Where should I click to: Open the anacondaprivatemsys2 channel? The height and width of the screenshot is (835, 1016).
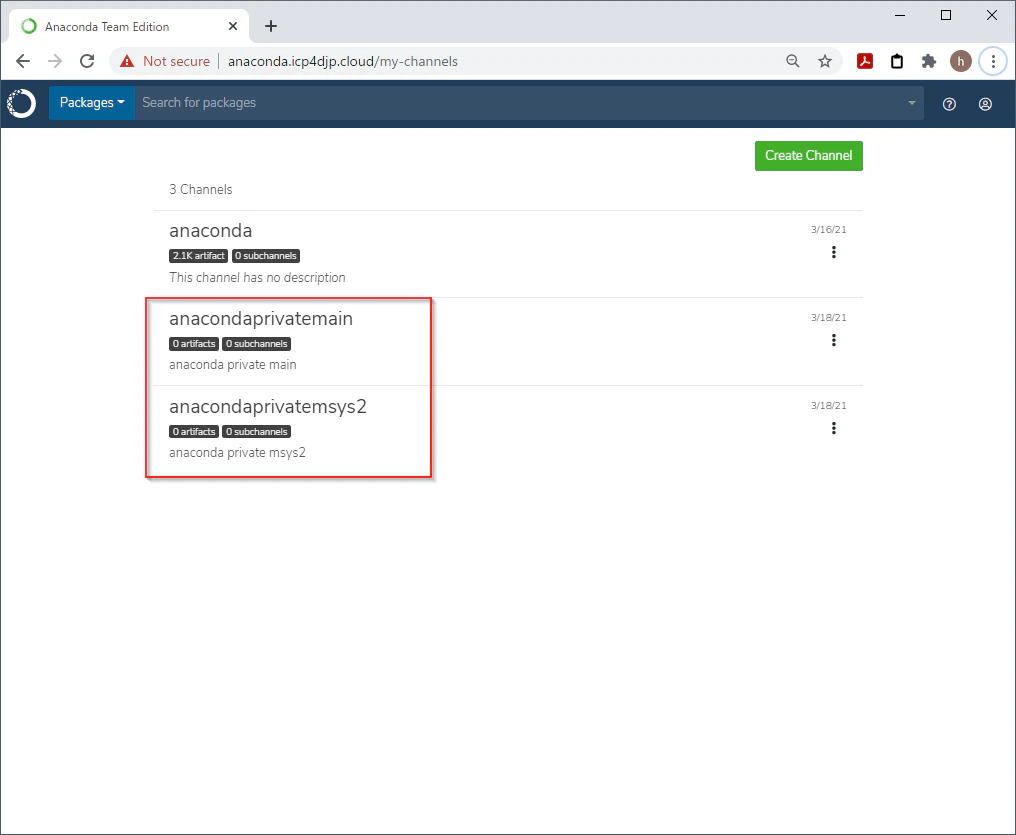(268, 407)
